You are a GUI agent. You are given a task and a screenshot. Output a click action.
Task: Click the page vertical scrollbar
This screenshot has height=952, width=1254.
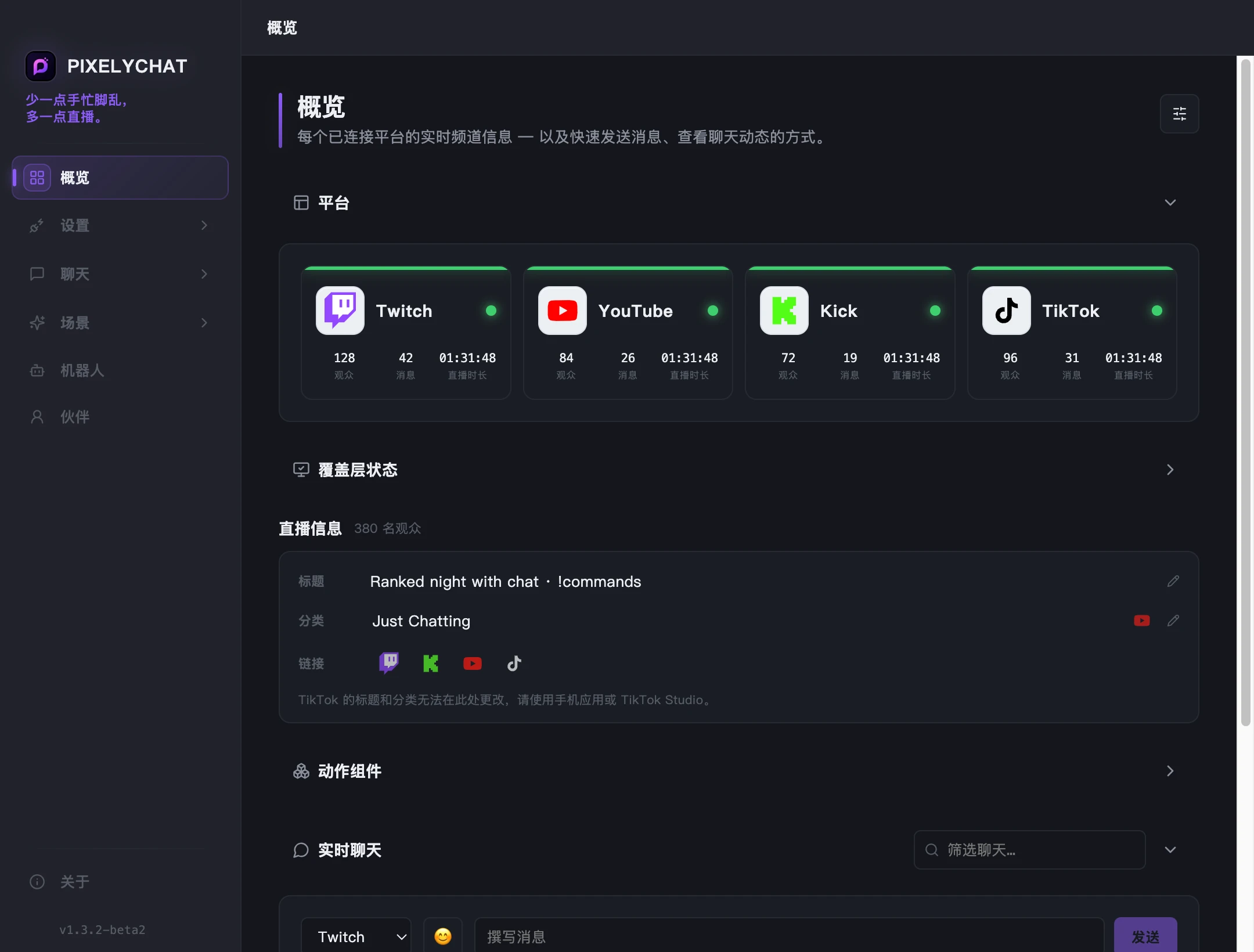(x=1245, y=392)
